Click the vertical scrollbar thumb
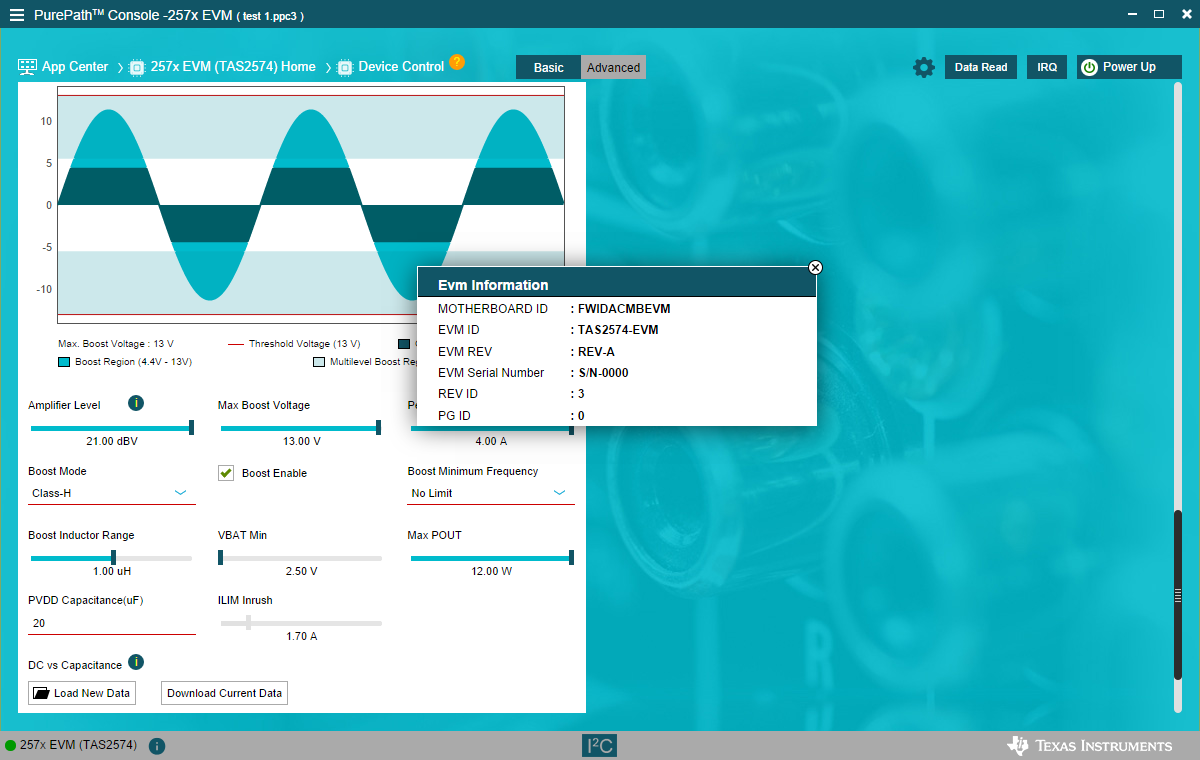This screenshot has width=1200, height=760. (1178, 596)
